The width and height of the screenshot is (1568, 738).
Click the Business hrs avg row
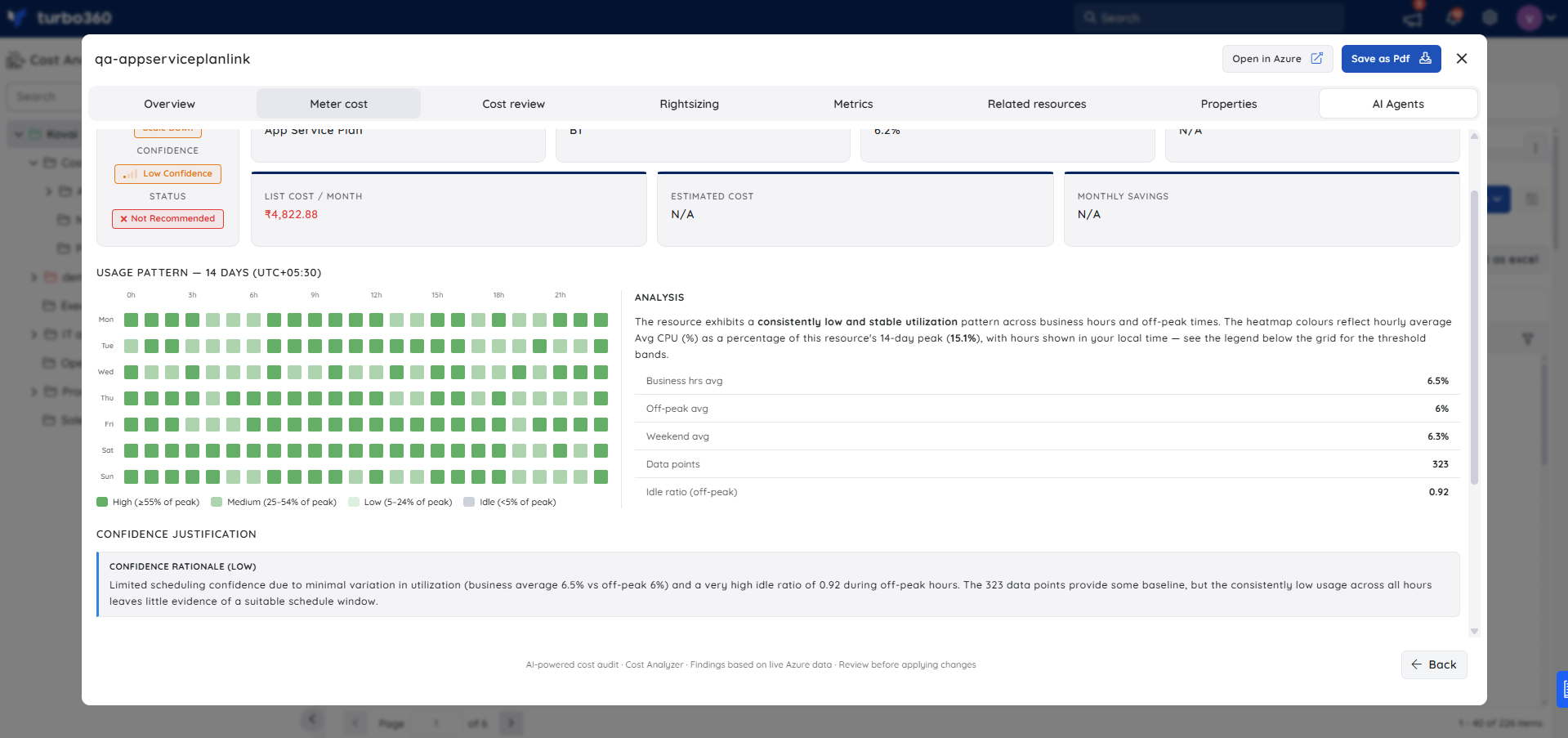click(1048, 381)
